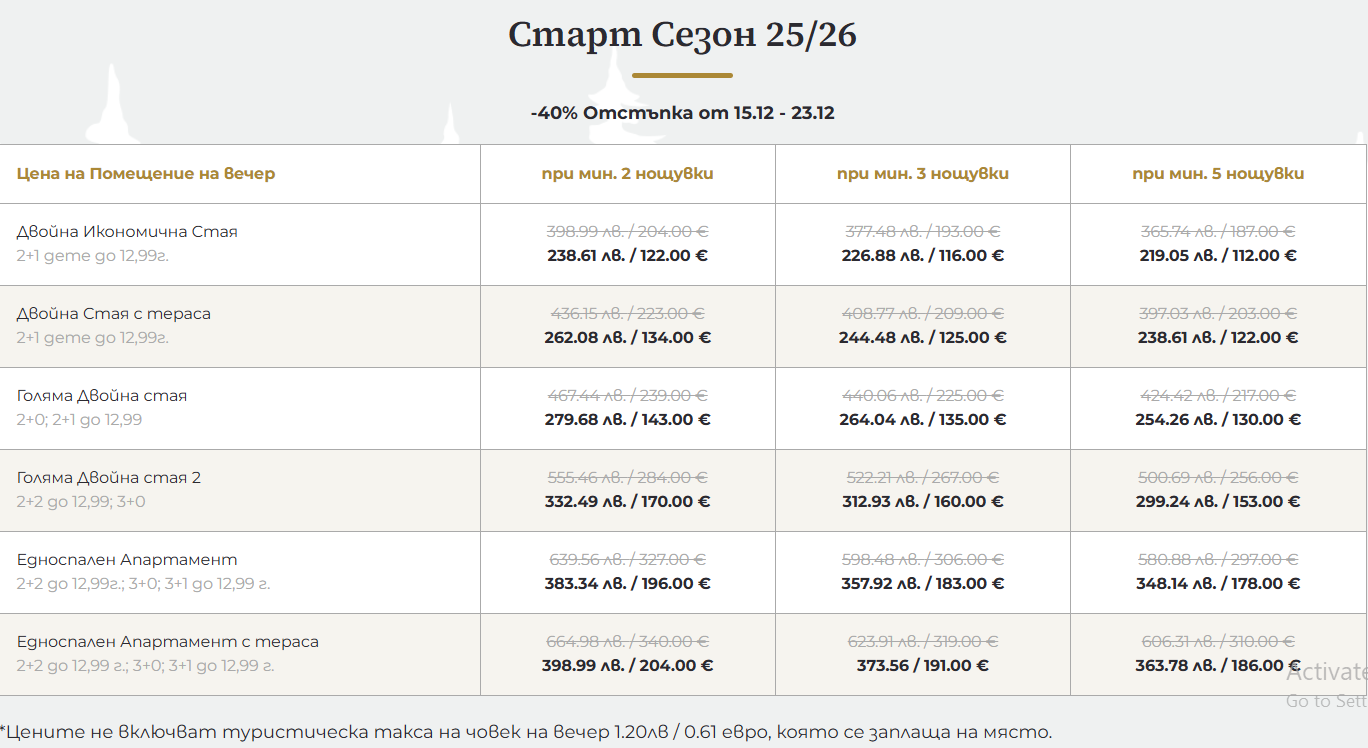The width and height of the screenshot is (1368, 748).
Task: Click the 373.56 / 191.00 € price
Action: [922, 666]
